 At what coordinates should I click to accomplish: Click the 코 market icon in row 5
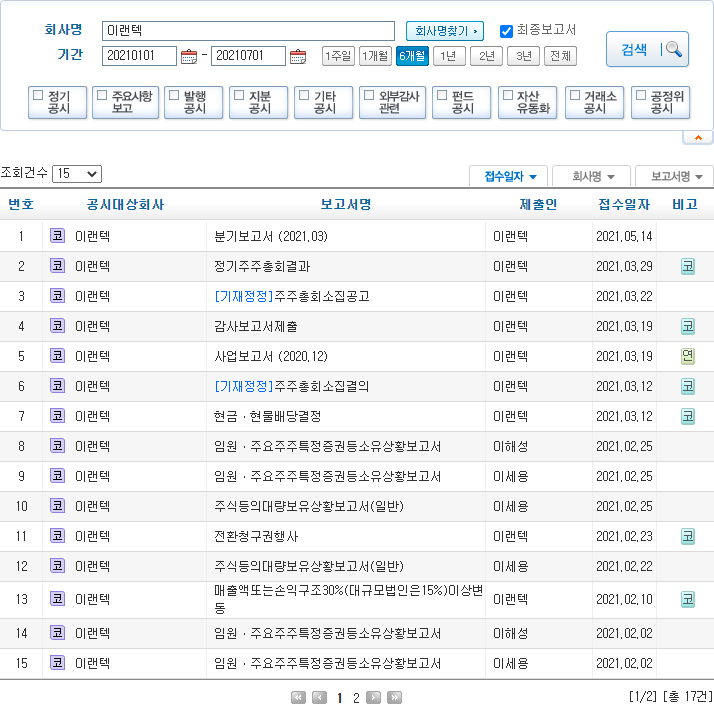57,356
